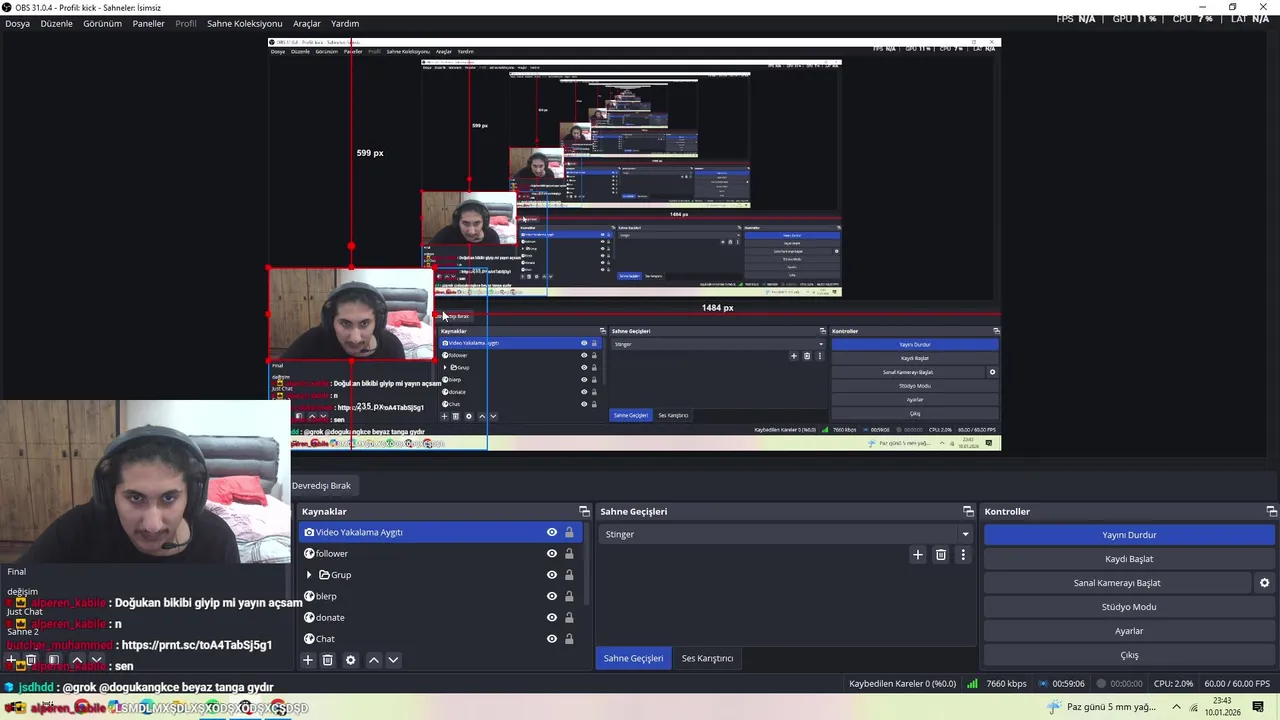This screenshot has height=720, width=1280.
Task: Add a new source in Kaynaklar
Action: tap(308, 660)
